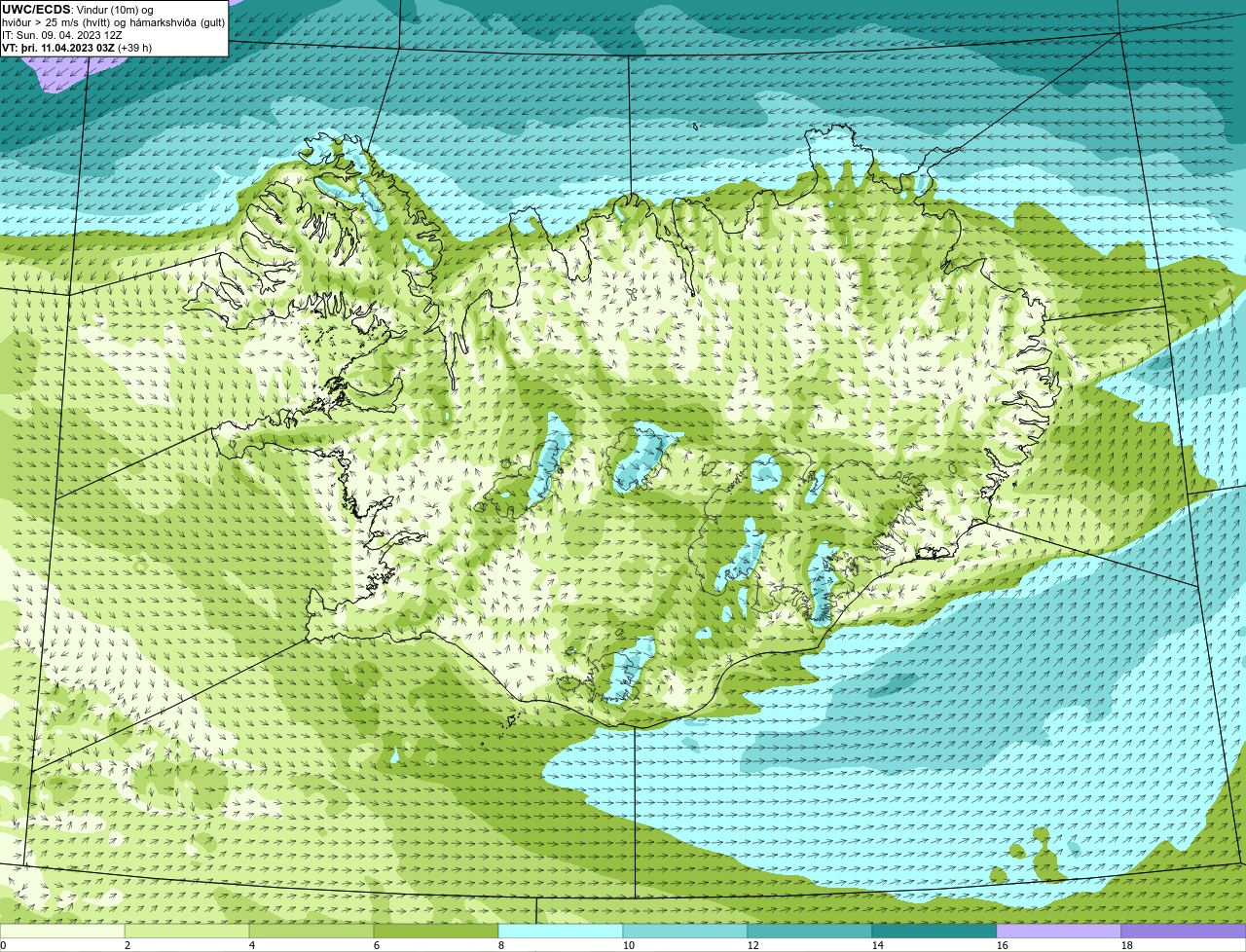Click the "4" label on the colour scale
1246x952 pixels.
pos(252,945)
